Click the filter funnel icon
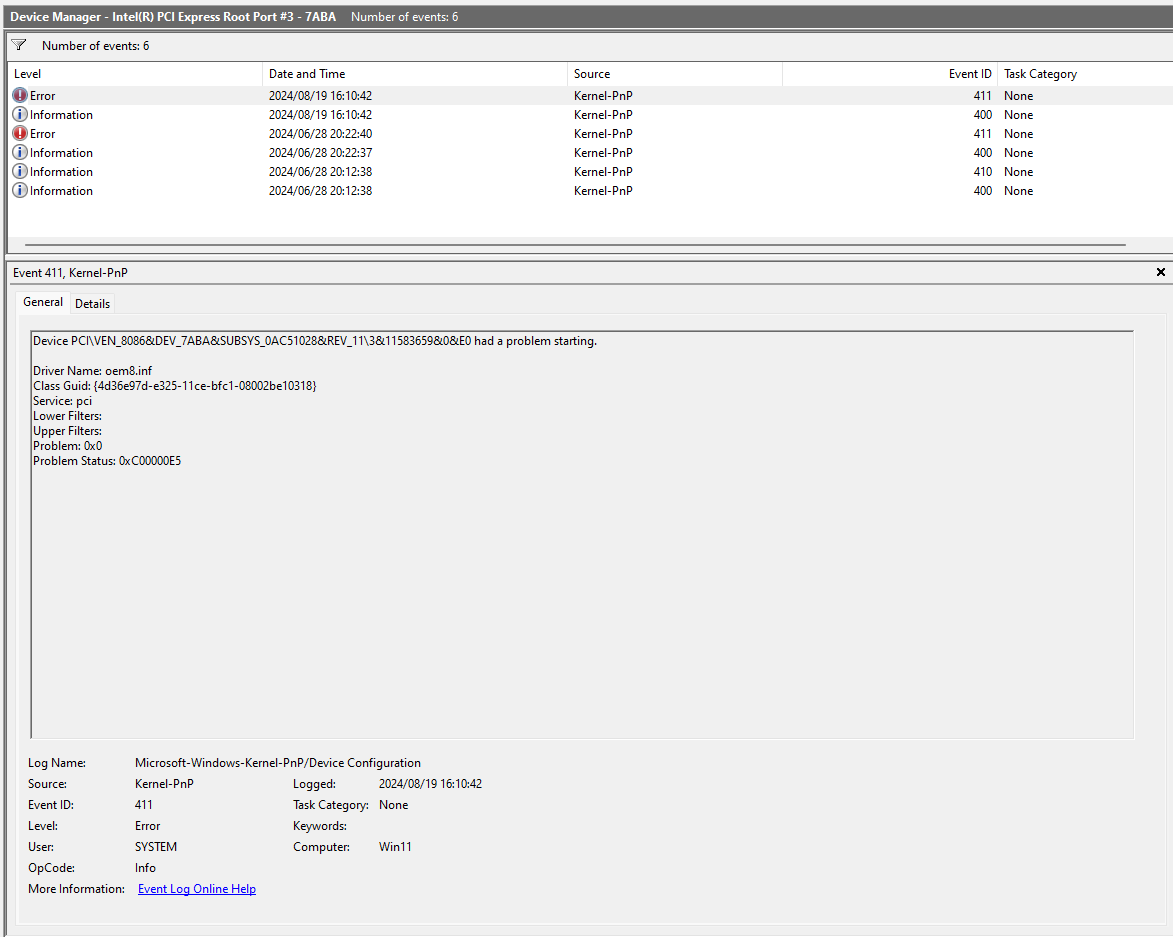Viewport: 1173px width, 937px height. (18, 44)
